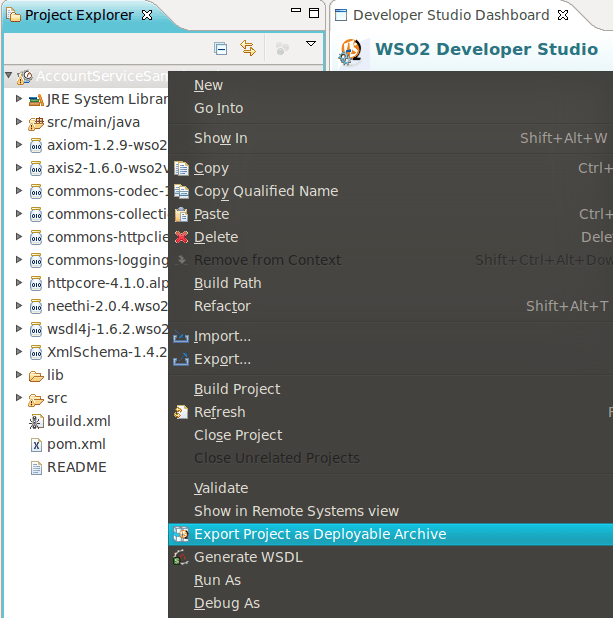Viewport: 613px width, 618px height.
Task: Collapse the AccountServiceSample project node
Action: coord(9,75)
